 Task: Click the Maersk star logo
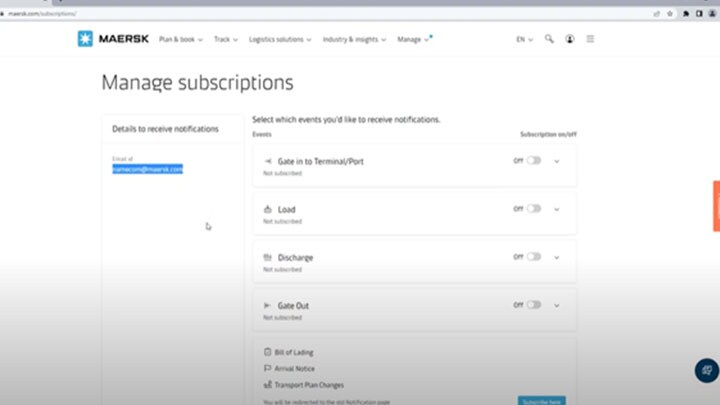point(85,39)
